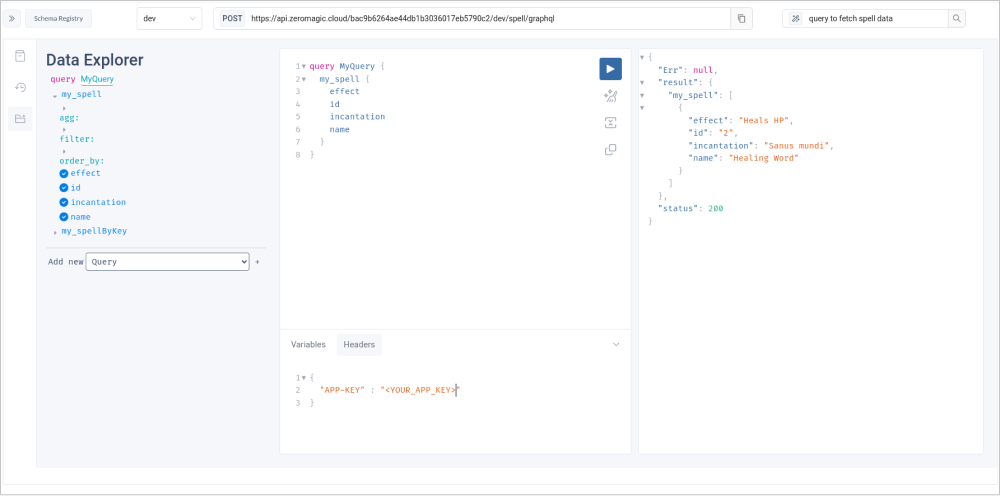The height and width of the screenshot is (496, 1000).
Task: Expand the my_spellByKey node
Action: pos(55,233)
